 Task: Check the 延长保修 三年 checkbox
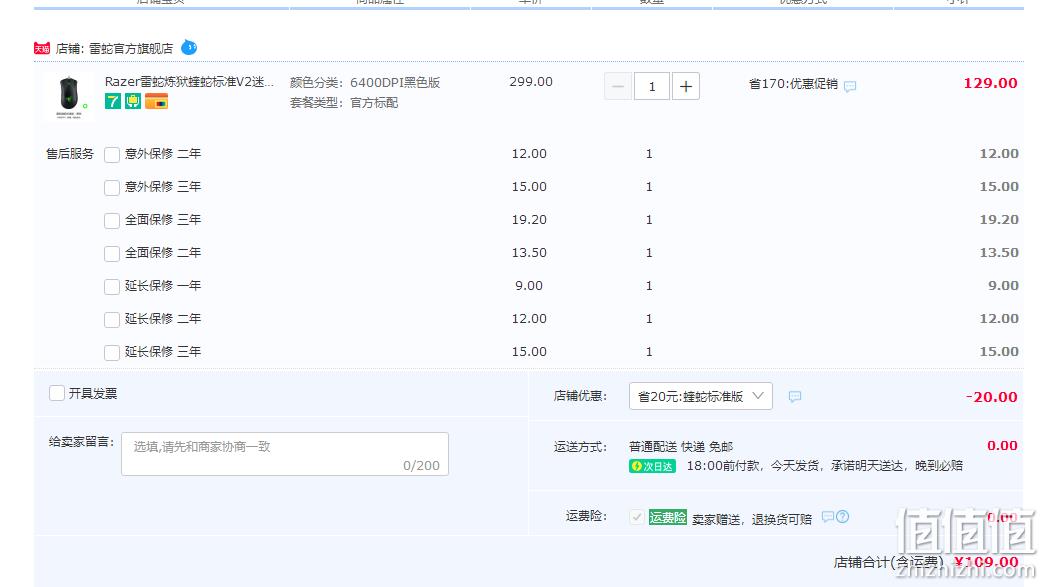112,352
